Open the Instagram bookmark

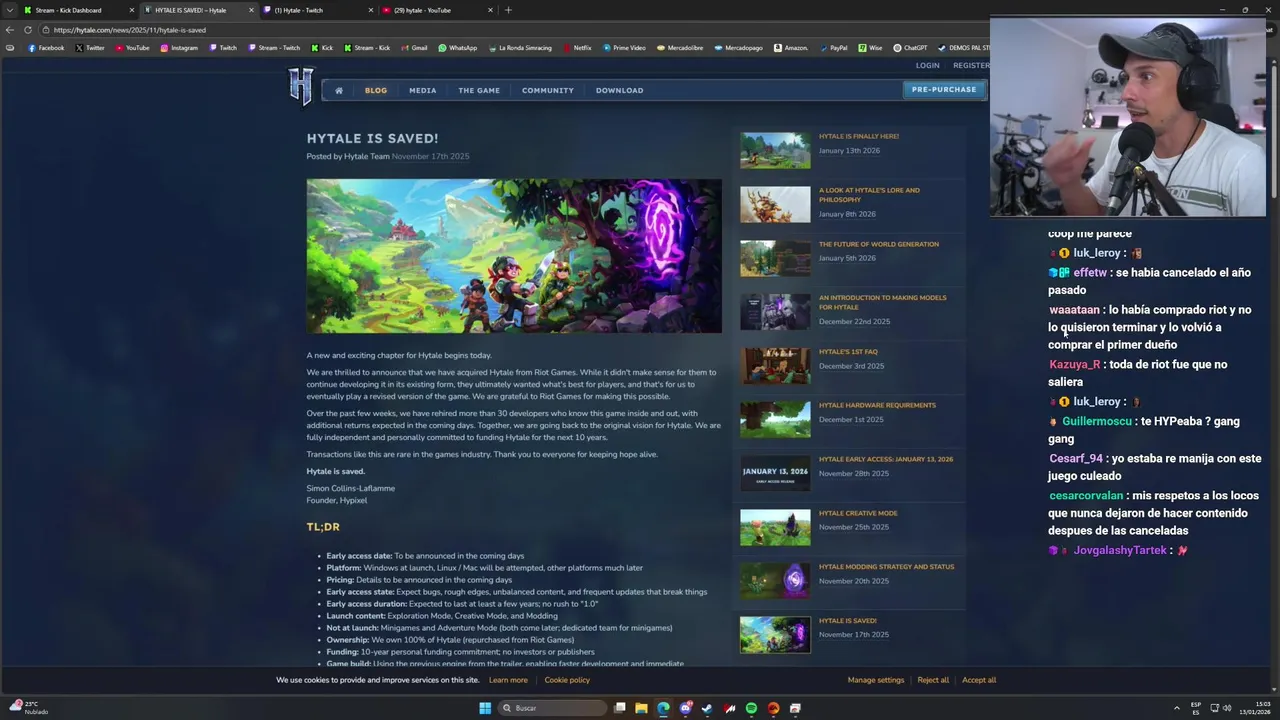[x=179, y=48]
